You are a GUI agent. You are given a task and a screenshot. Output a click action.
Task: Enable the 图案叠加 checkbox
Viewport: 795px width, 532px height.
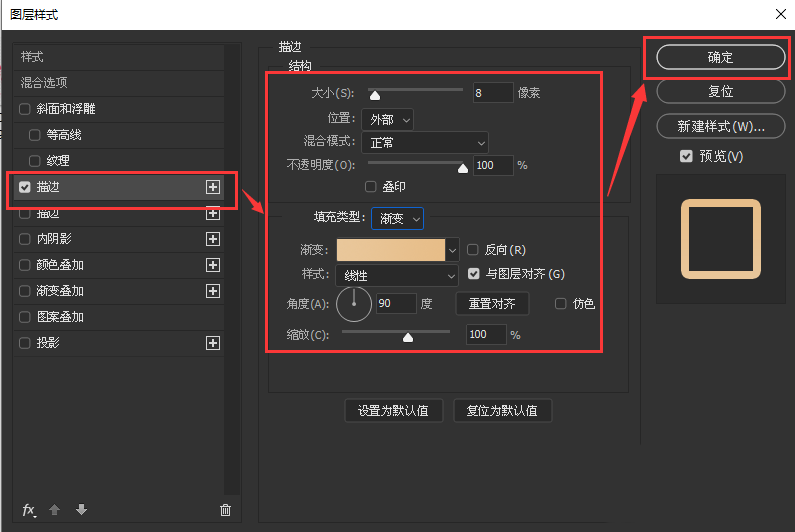pyautogui.click(x=24, y=317)
